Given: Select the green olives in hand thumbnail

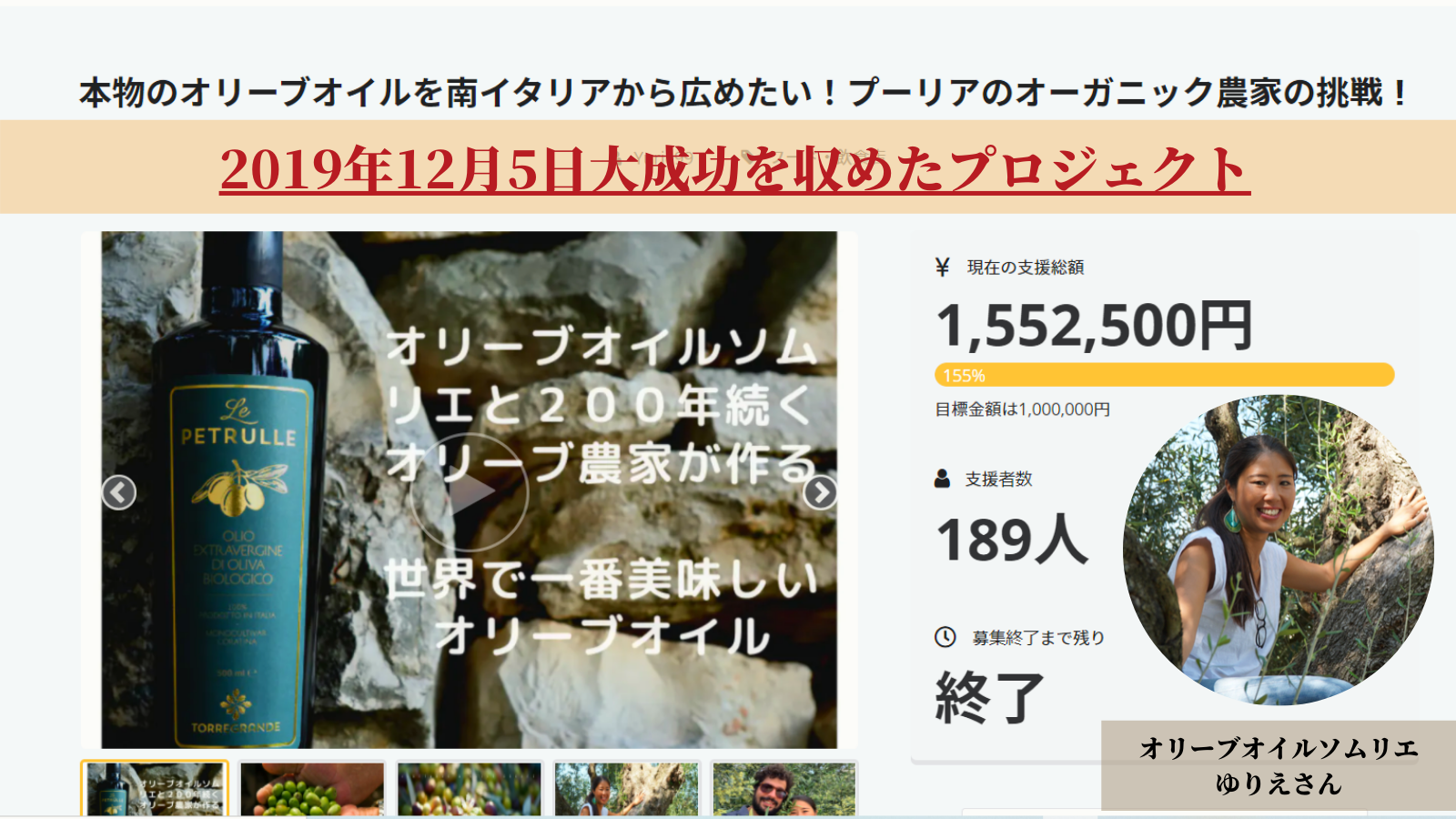Looking at the screenshot, I should click(x=312, y=789).
